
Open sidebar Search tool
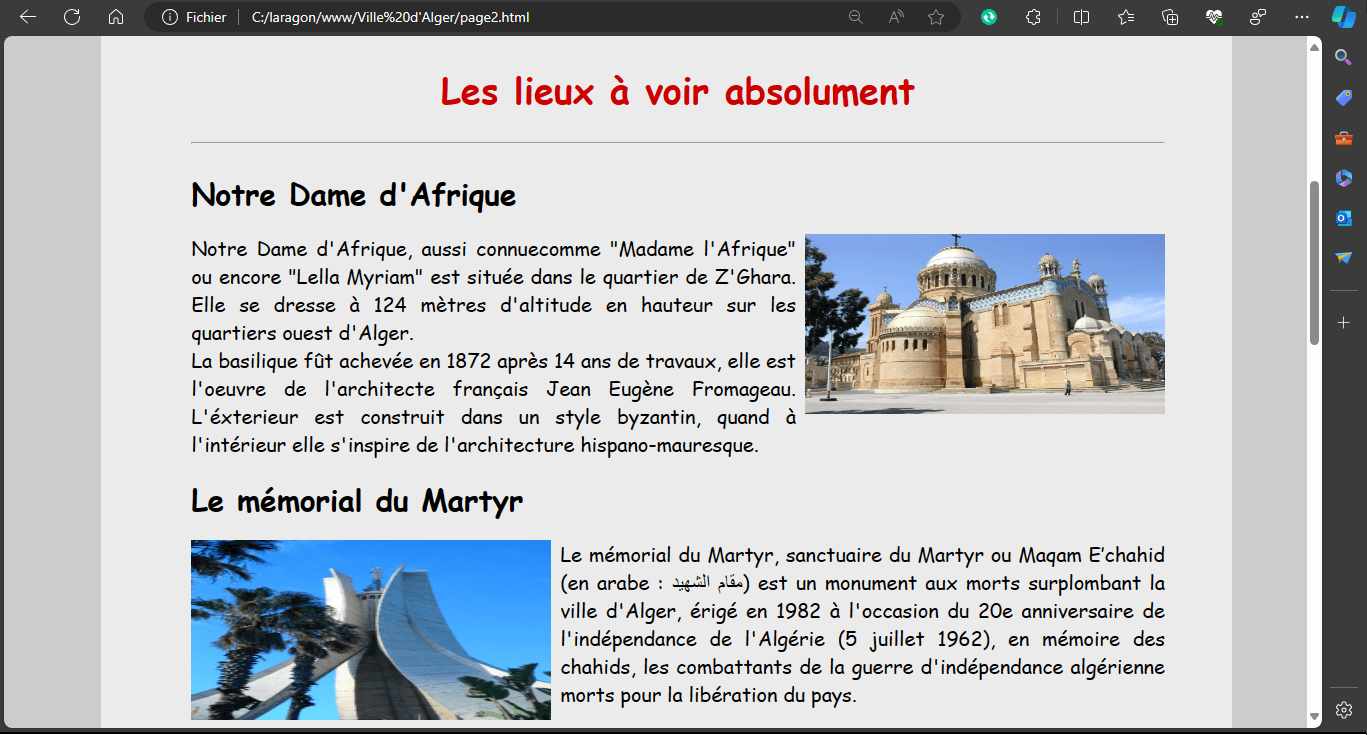click(1344, 57)
